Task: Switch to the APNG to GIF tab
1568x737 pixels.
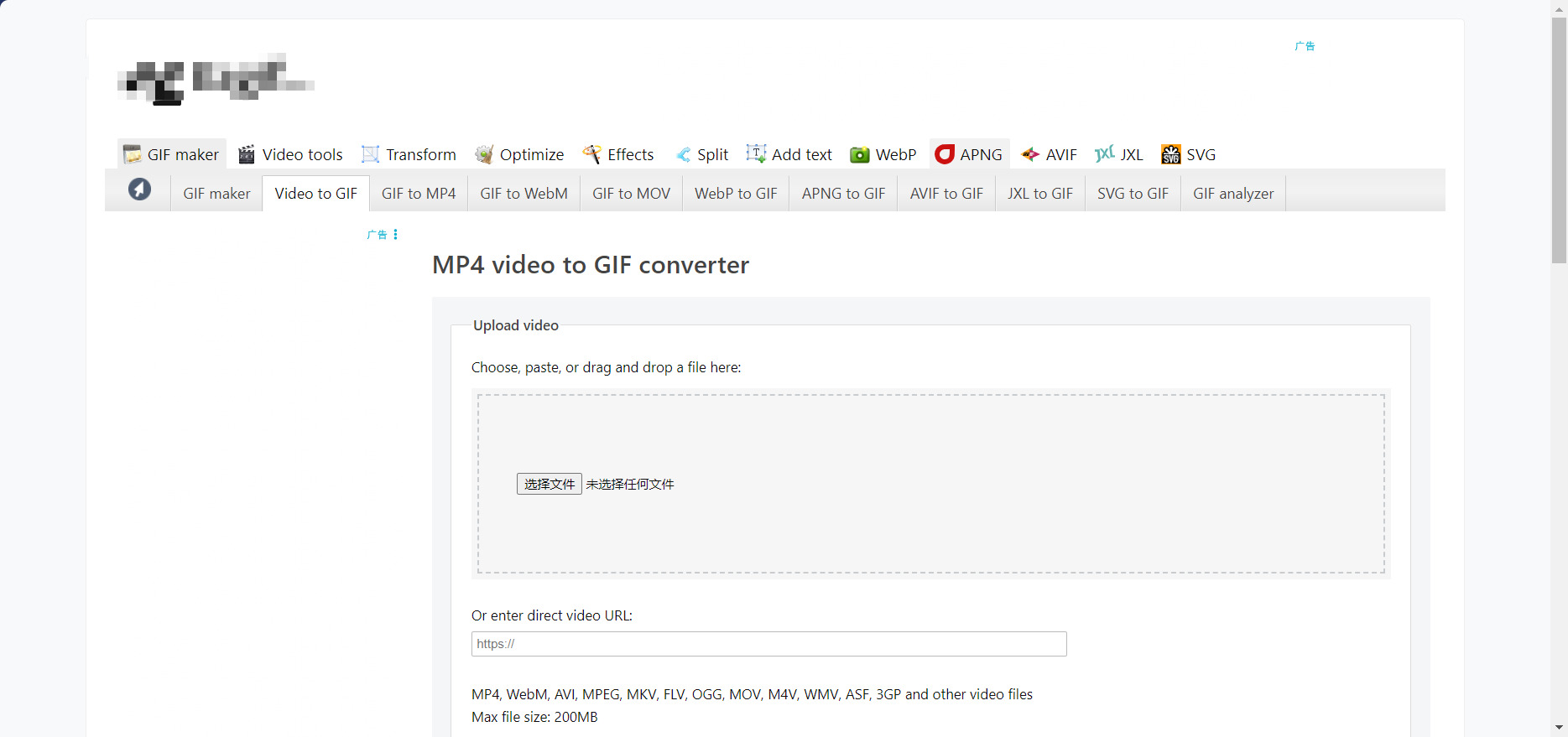Action: pyautogui.click(x=843, y=194)
